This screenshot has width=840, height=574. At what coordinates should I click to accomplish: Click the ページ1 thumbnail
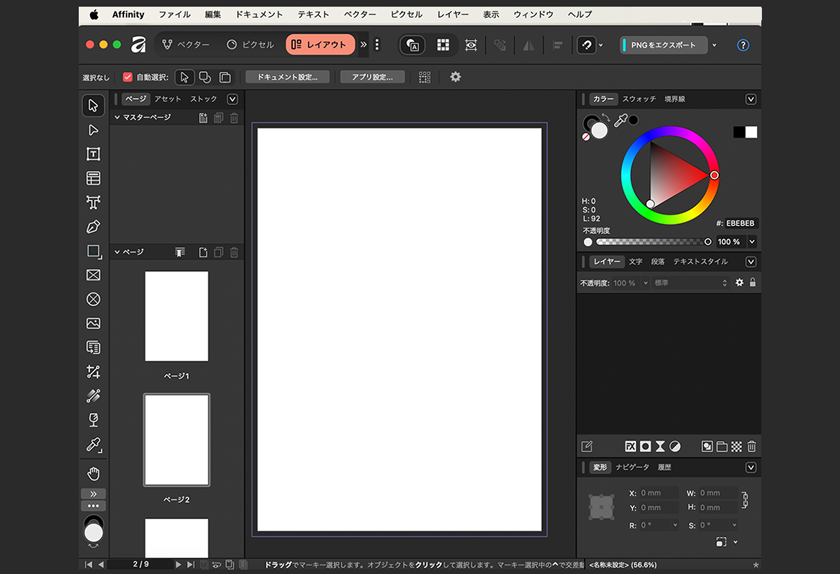[x=176, y=316]
